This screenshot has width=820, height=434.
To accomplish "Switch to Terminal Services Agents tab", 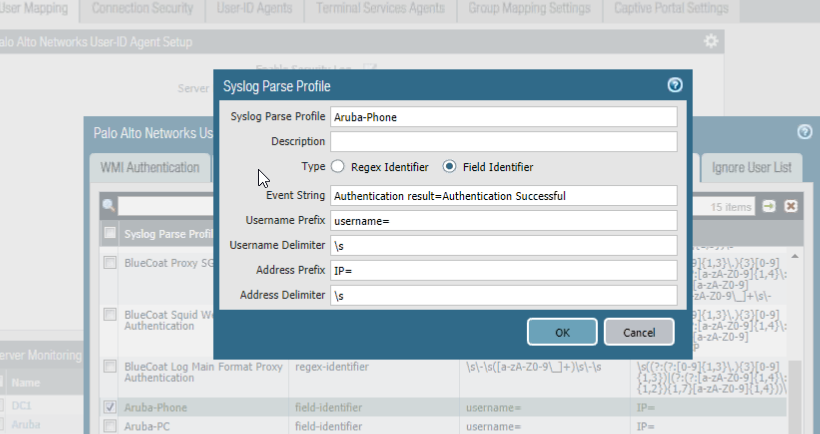I will point(380,9).
